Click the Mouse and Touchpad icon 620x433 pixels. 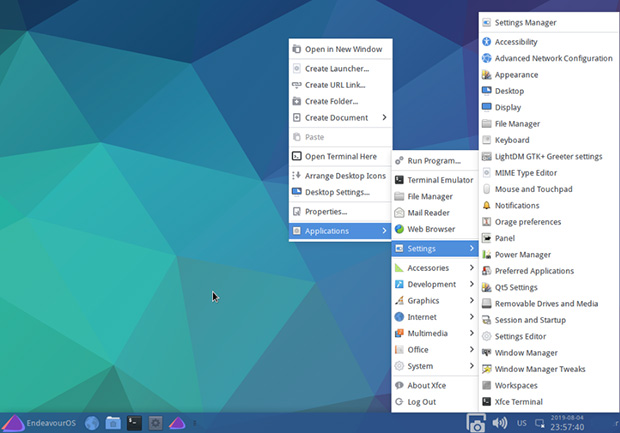[x=487, y=189]
